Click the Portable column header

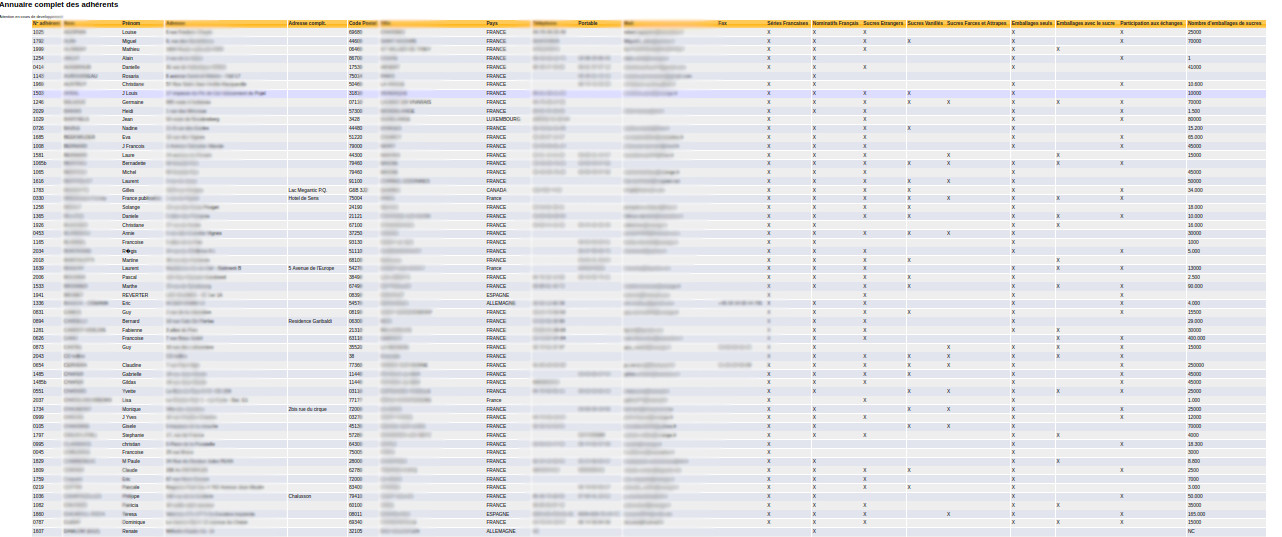click(x=587, y=23)
